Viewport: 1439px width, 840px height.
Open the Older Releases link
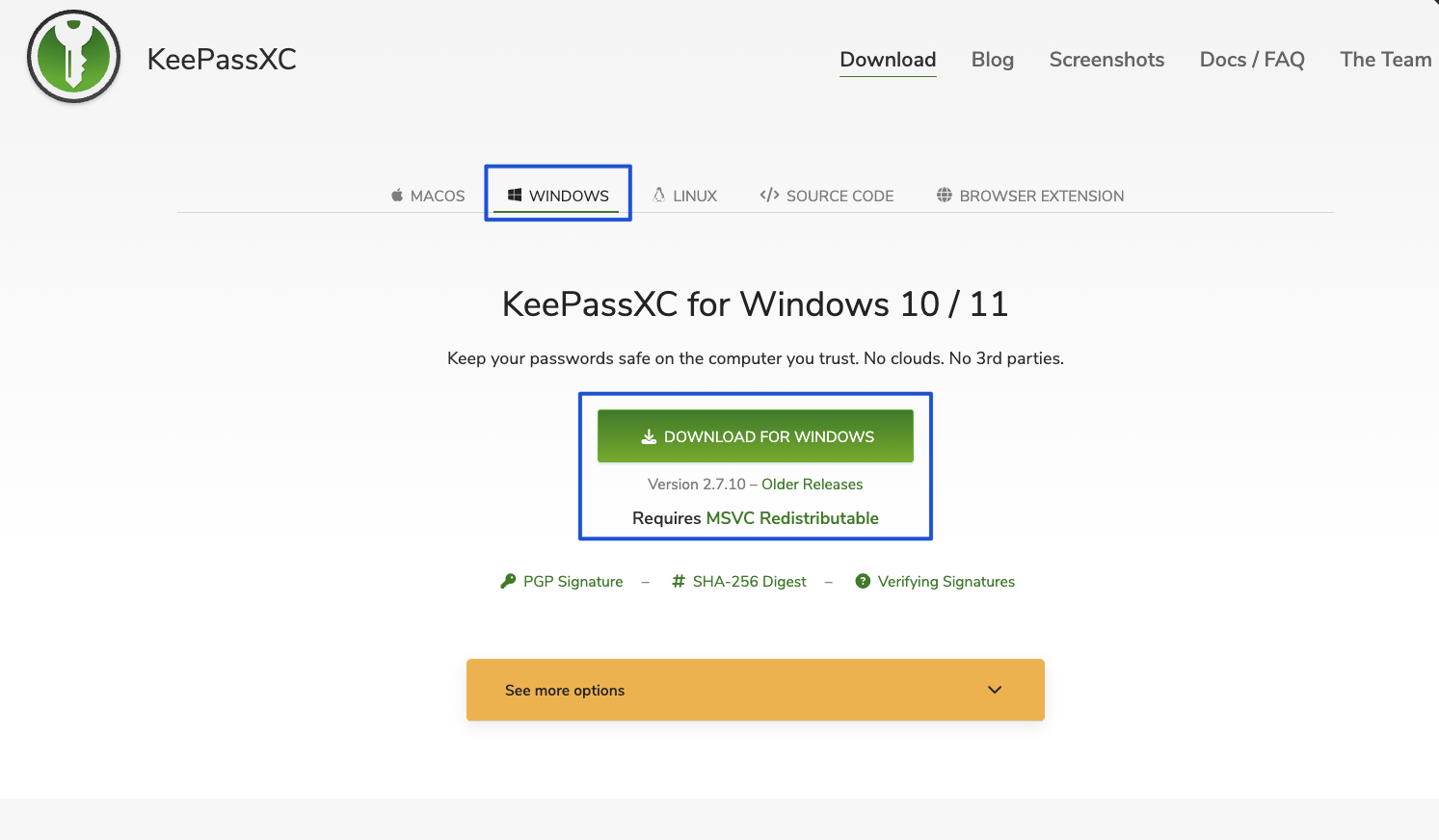(x=812, y=485)
